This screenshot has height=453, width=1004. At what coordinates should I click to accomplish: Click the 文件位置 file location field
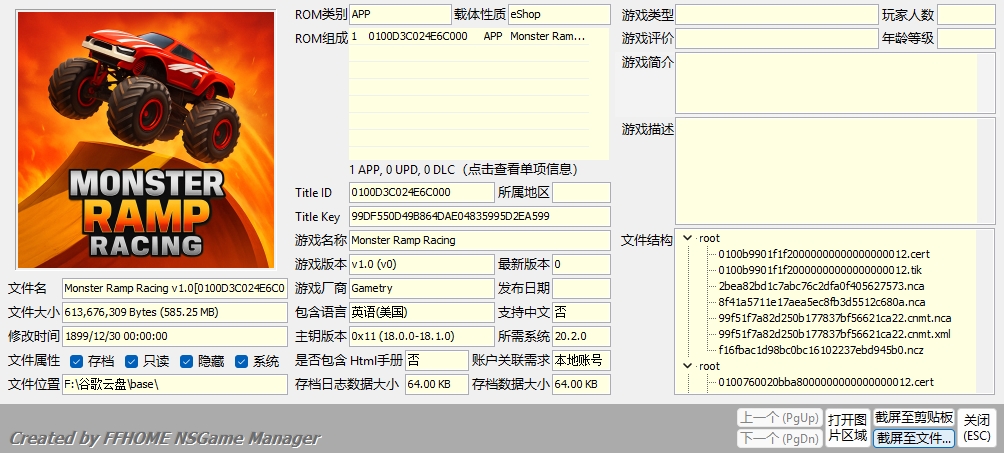(175, 384)
